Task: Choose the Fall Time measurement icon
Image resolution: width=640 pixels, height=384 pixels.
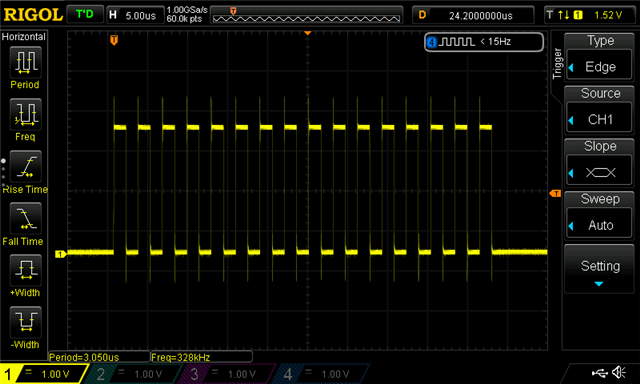Action: click(25, 218)
